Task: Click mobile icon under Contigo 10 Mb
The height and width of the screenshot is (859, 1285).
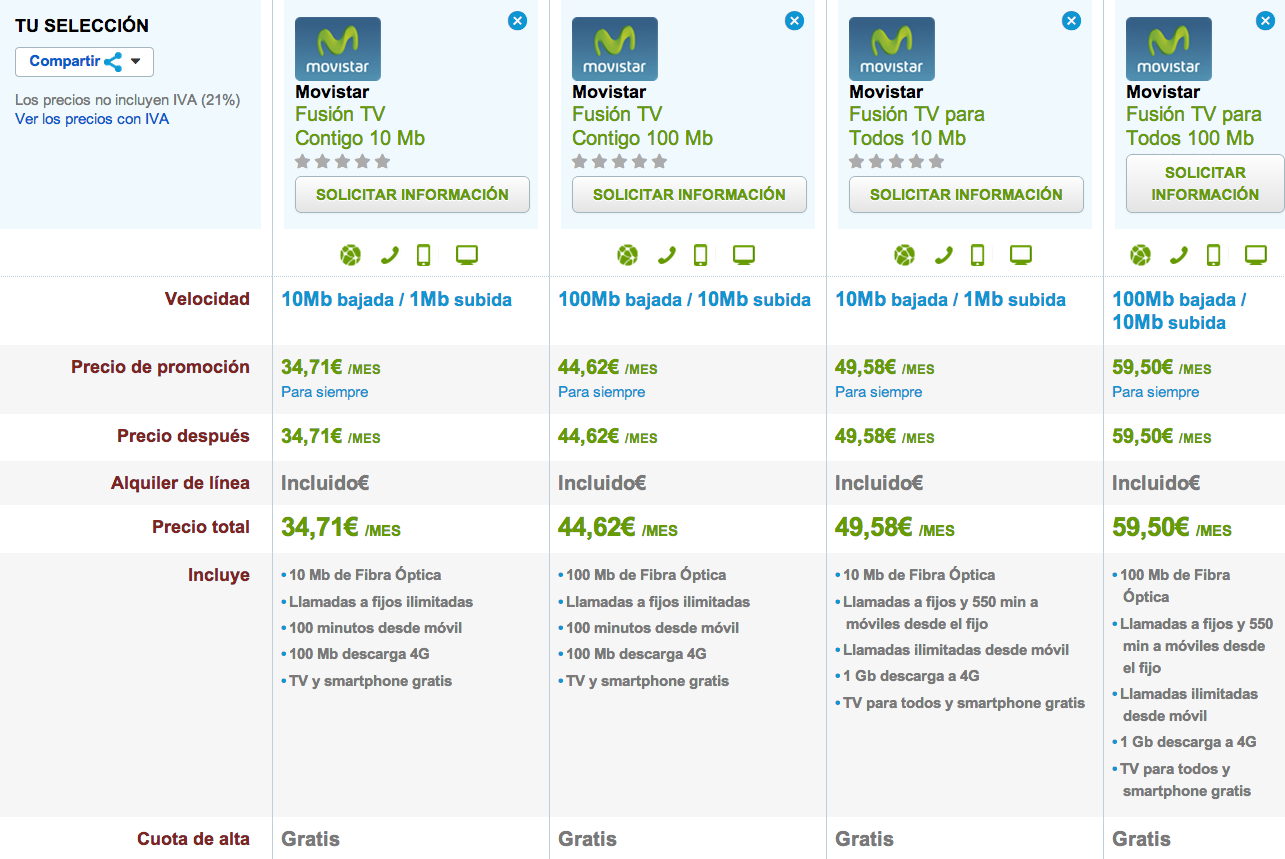Action: point(423,255)
